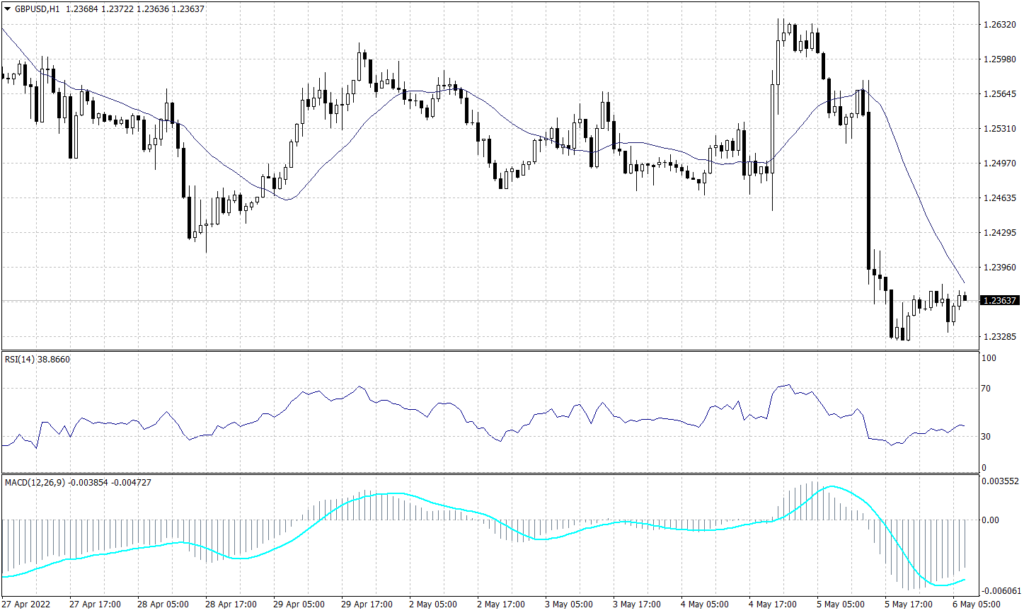The height and width of the screenshot is (613, 1024).
Task: Select the 2 May 05:00 time marker
Action: 435,604
